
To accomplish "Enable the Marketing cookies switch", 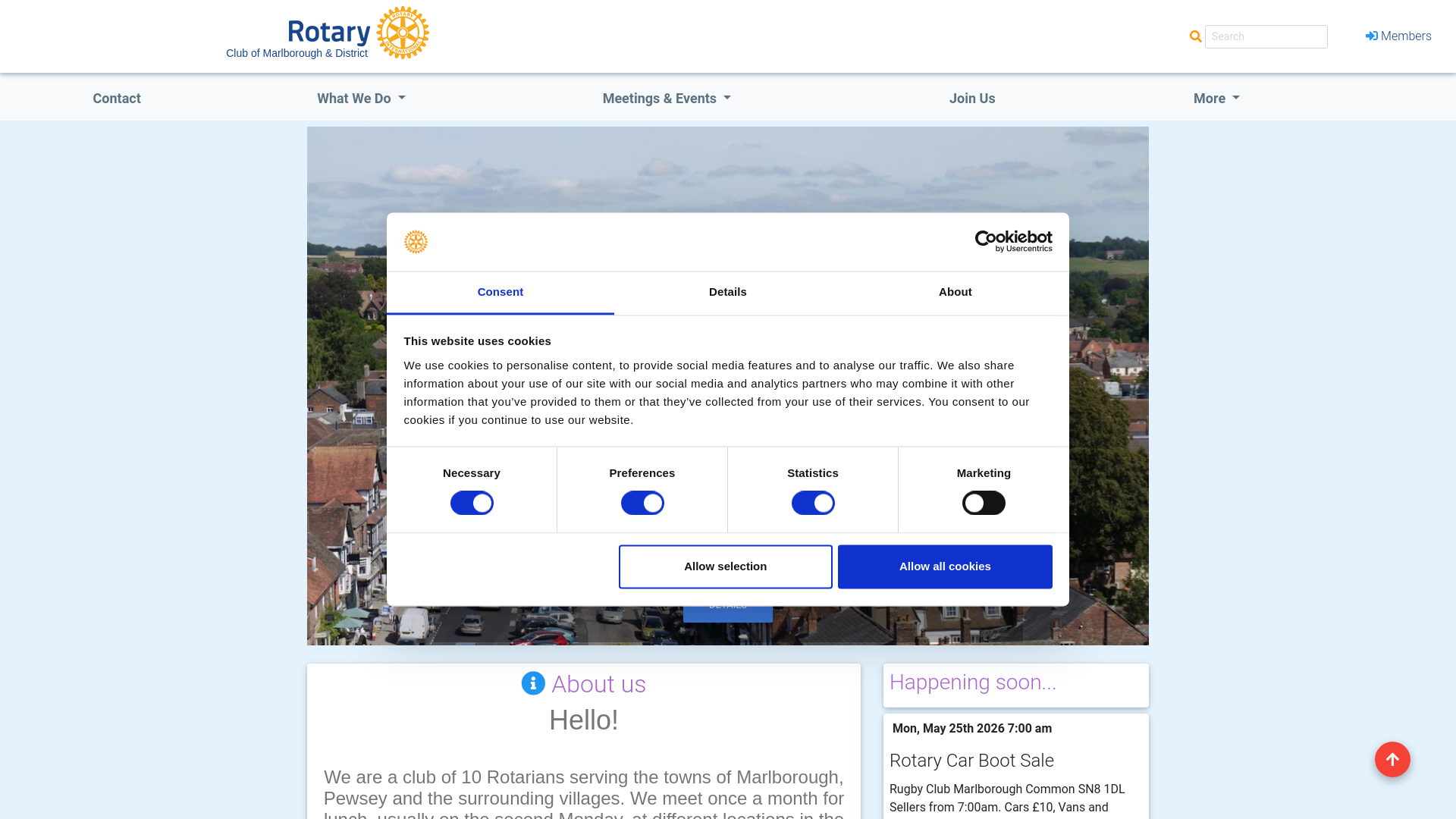I will coord(984,503).
